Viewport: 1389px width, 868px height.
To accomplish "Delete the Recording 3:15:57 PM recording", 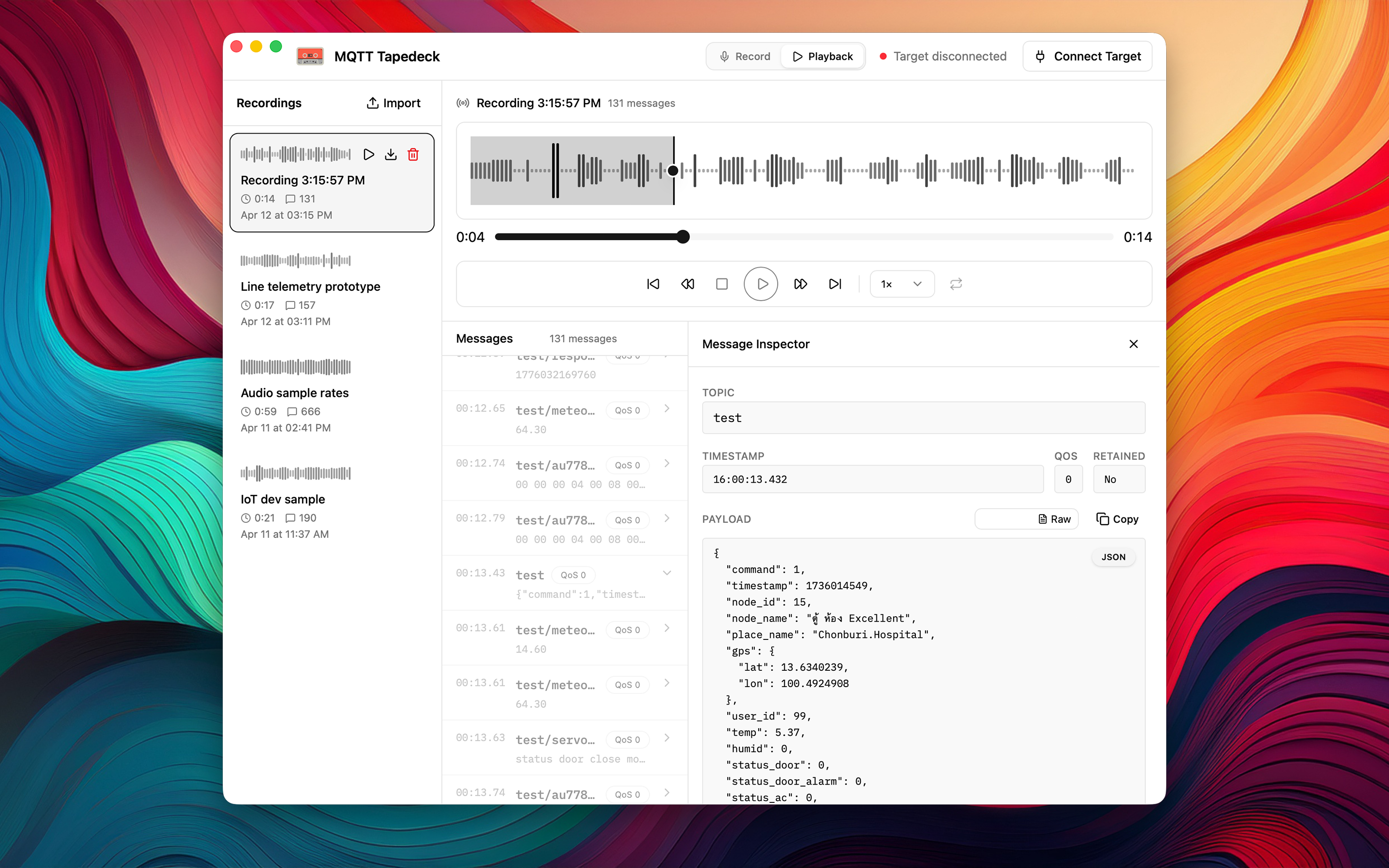I will coord(413,154).
